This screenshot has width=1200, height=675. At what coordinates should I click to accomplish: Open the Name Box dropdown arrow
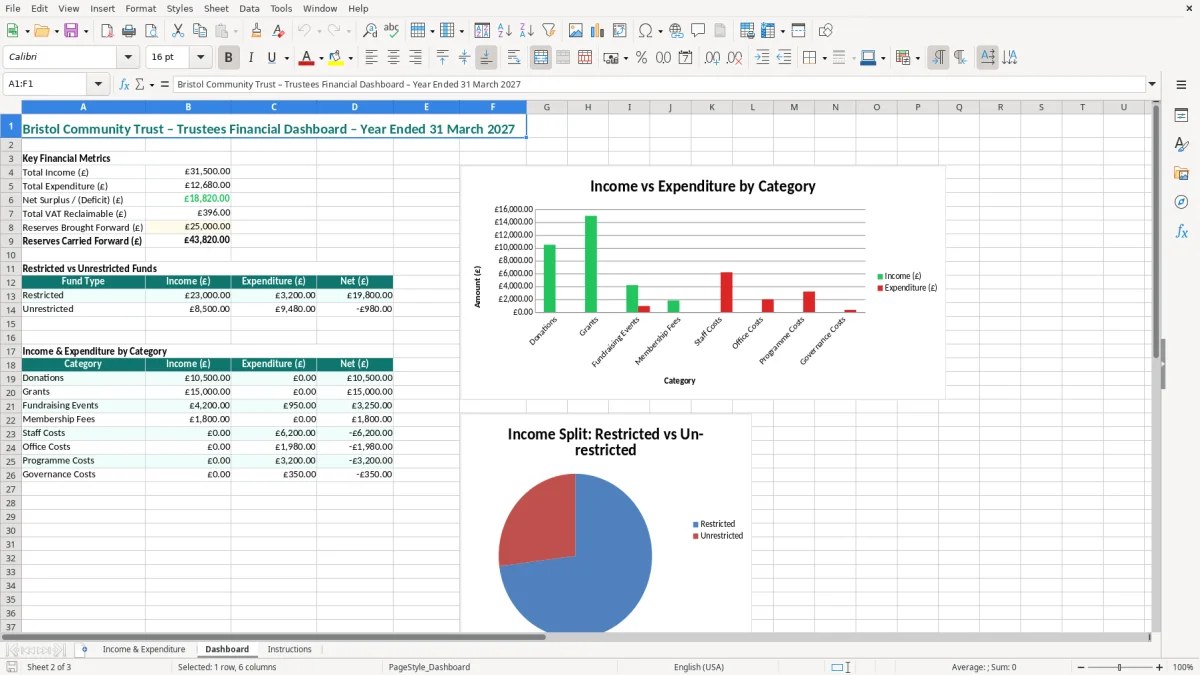pos(98,84)
